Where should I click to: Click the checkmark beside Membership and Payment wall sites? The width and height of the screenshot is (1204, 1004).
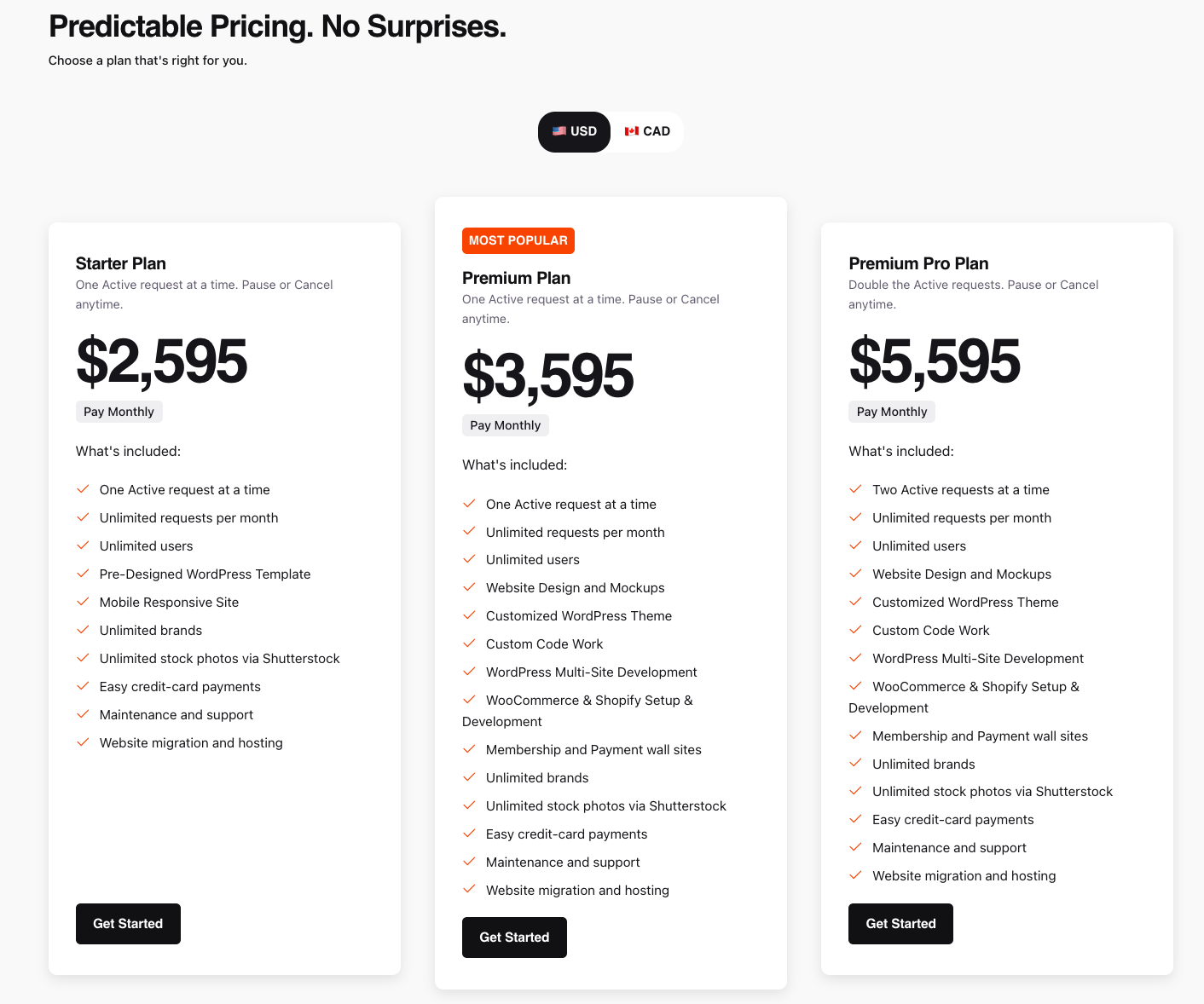pos(470,748)
